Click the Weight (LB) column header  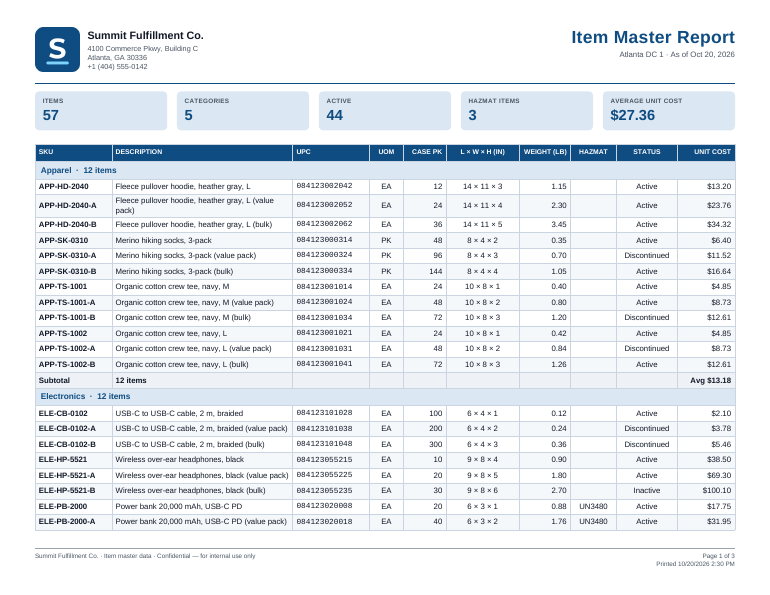[x=545, y=152]
